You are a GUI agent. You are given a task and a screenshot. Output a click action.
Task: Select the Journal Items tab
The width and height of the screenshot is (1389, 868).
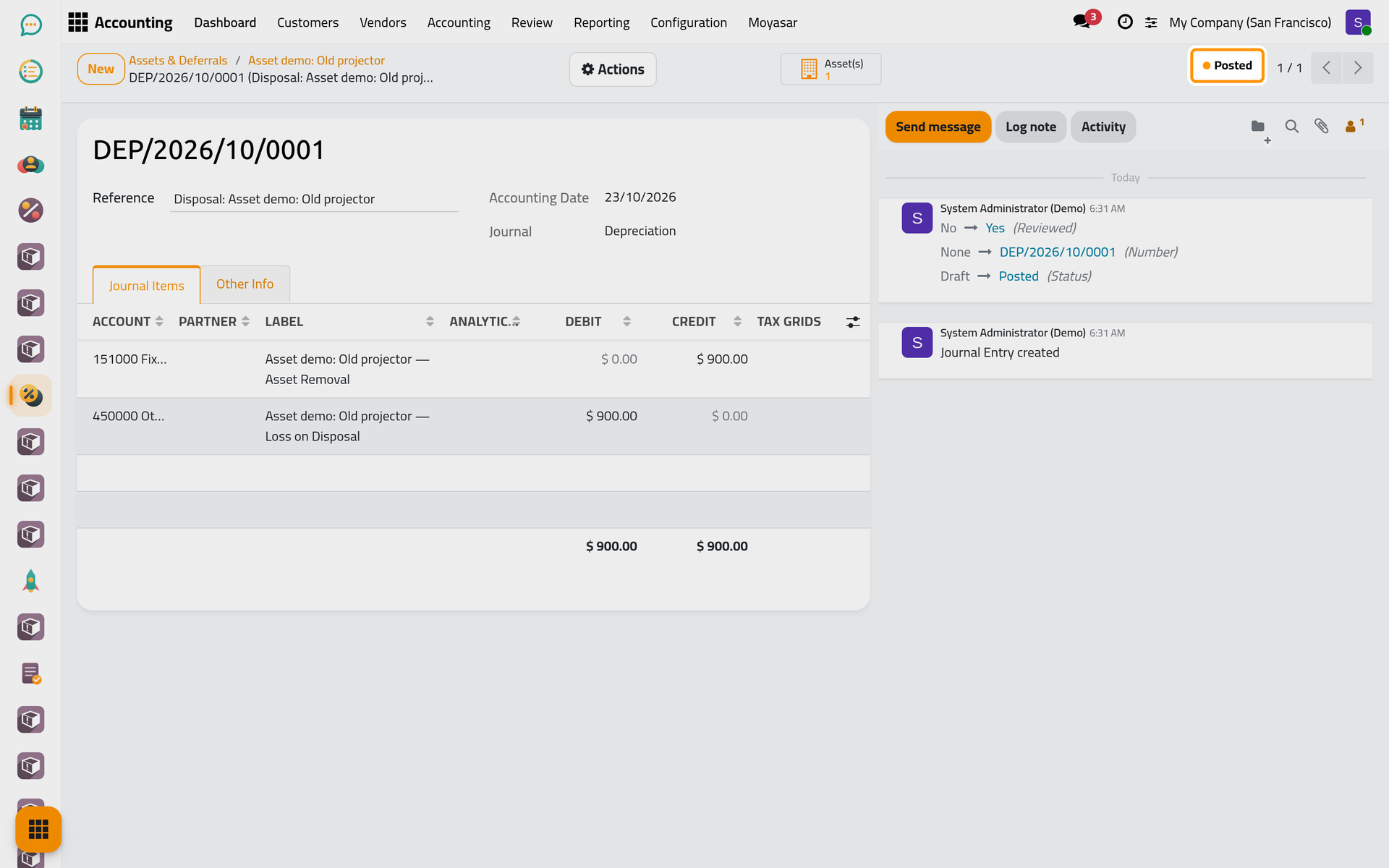146,286
